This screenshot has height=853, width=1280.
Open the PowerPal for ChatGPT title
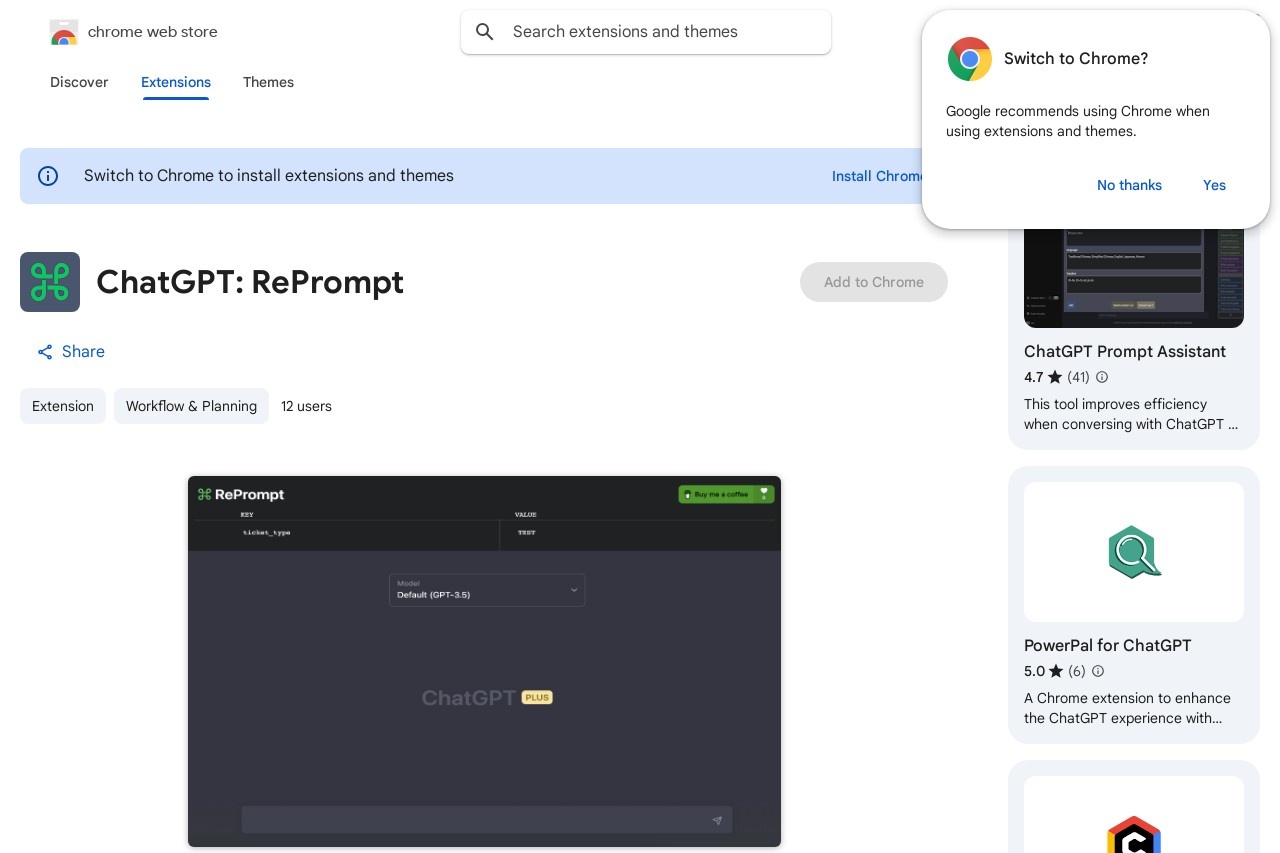(1108, 645)
